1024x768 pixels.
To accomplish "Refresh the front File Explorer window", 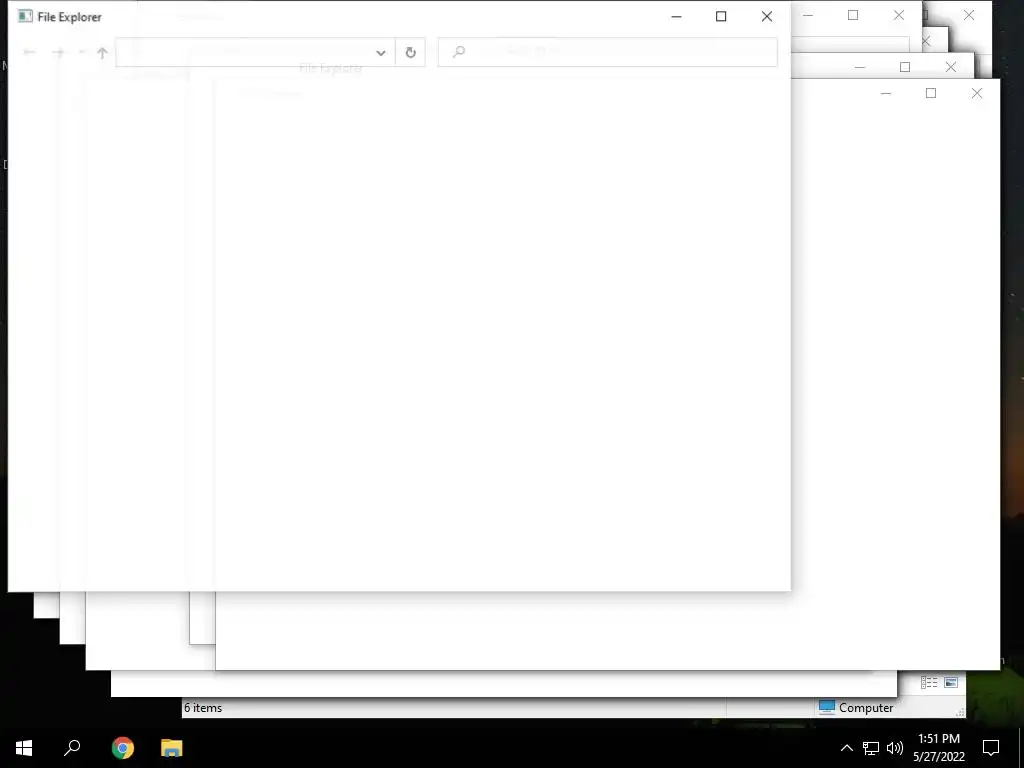I will [x=410, y=52].
